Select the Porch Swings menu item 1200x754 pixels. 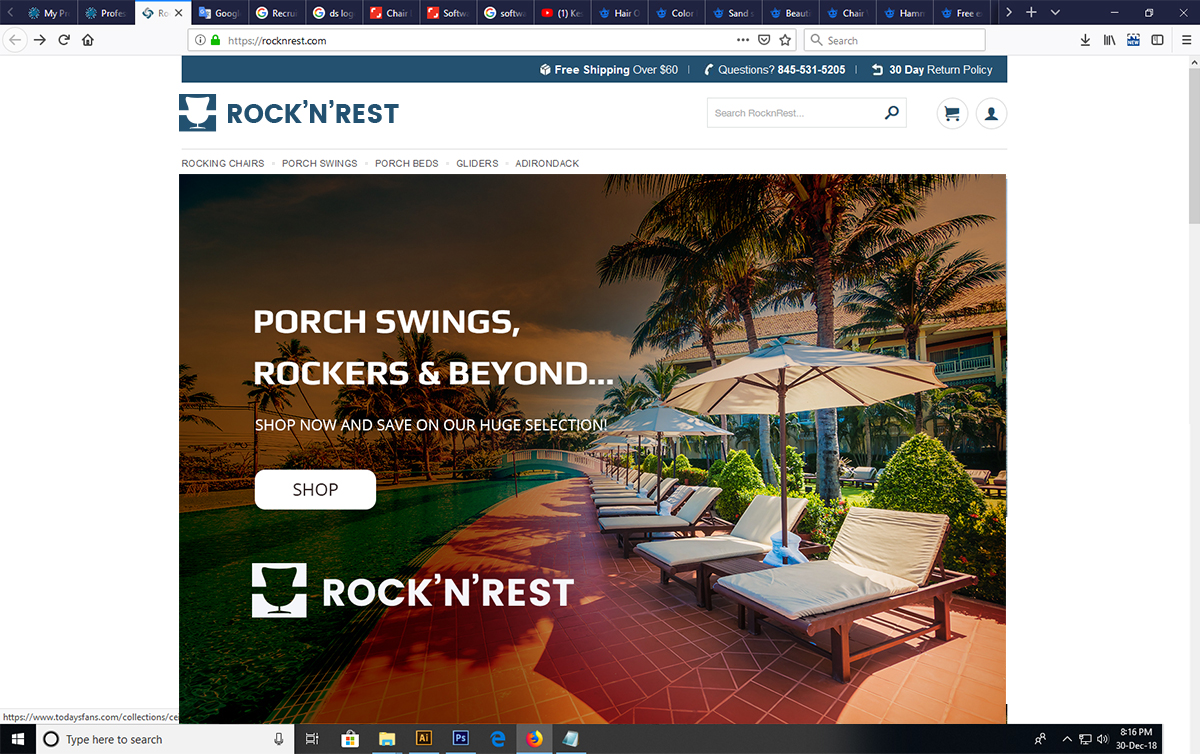pyautogui.click(x=319, y=163)
